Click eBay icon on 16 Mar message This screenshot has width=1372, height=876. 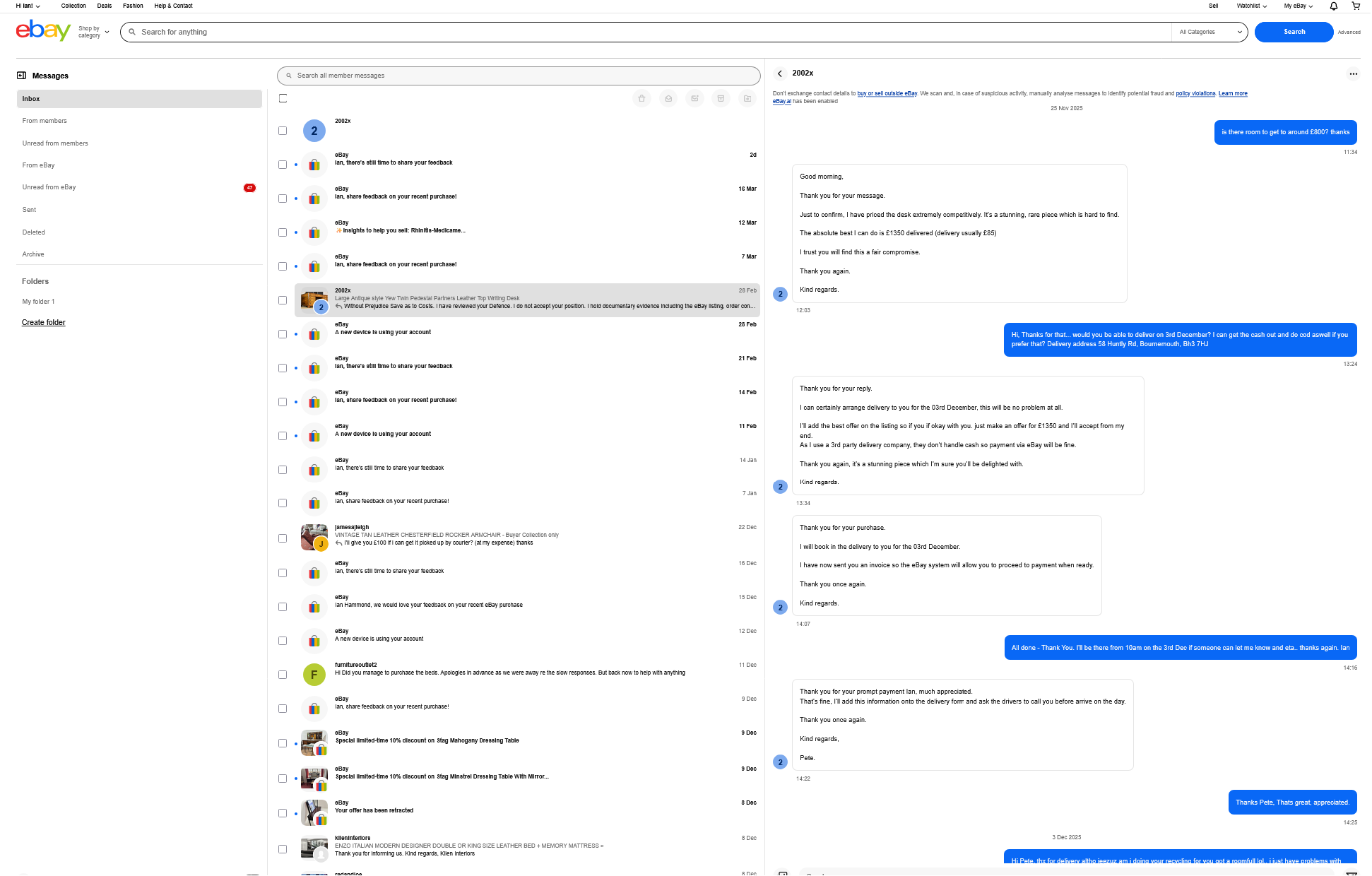click(x=314, y=199)
